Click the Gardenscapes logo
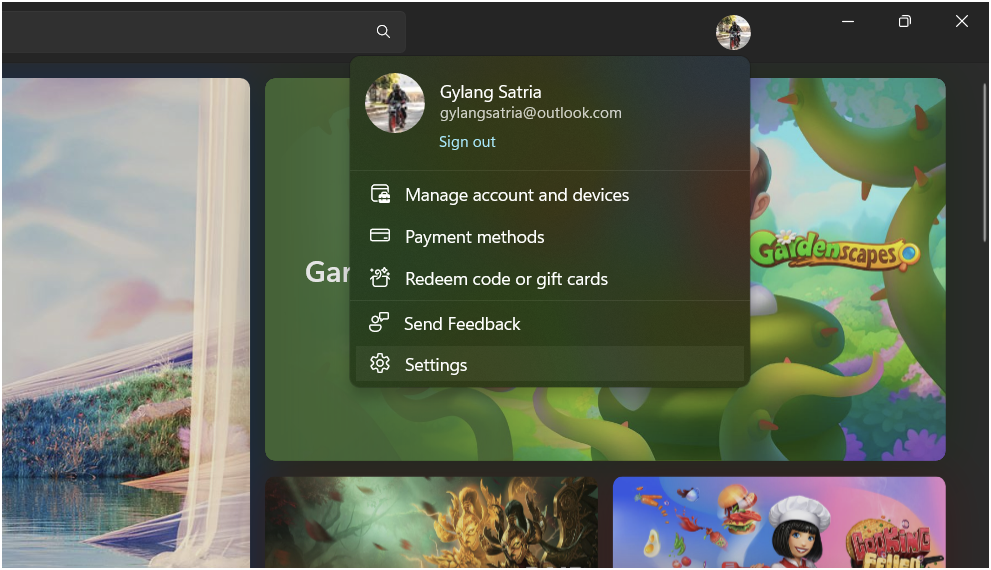Viewport: 991px width, 570px height. [835, 251]
